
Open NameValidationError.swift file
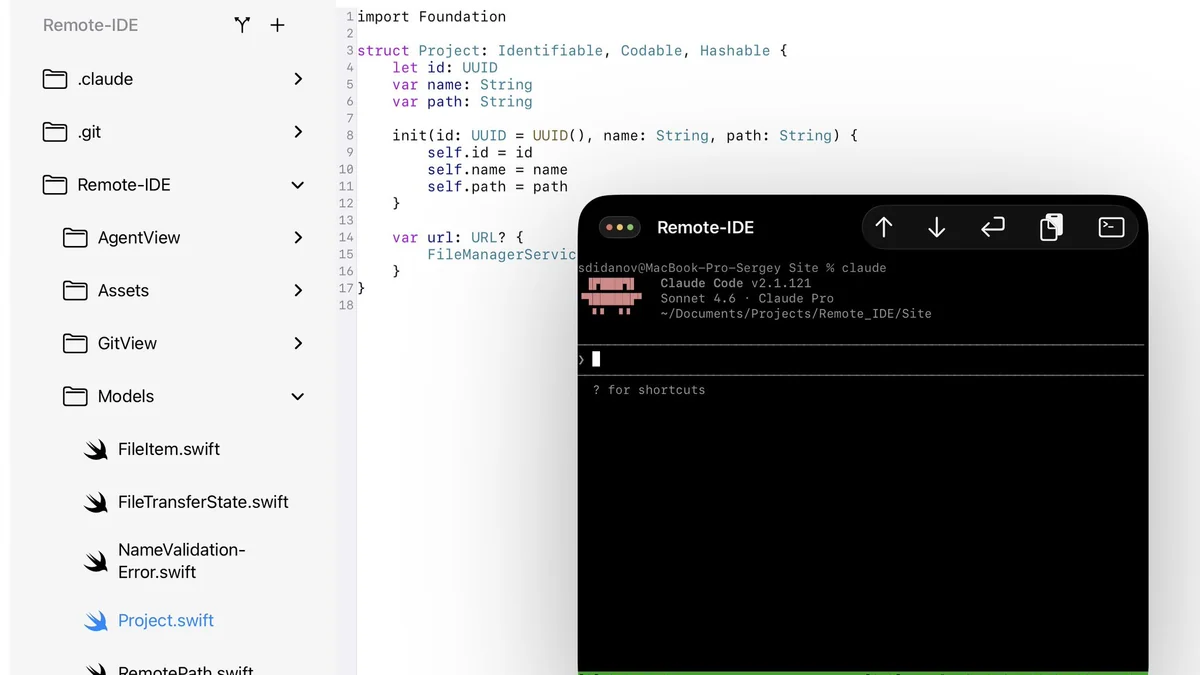[181, 561]
